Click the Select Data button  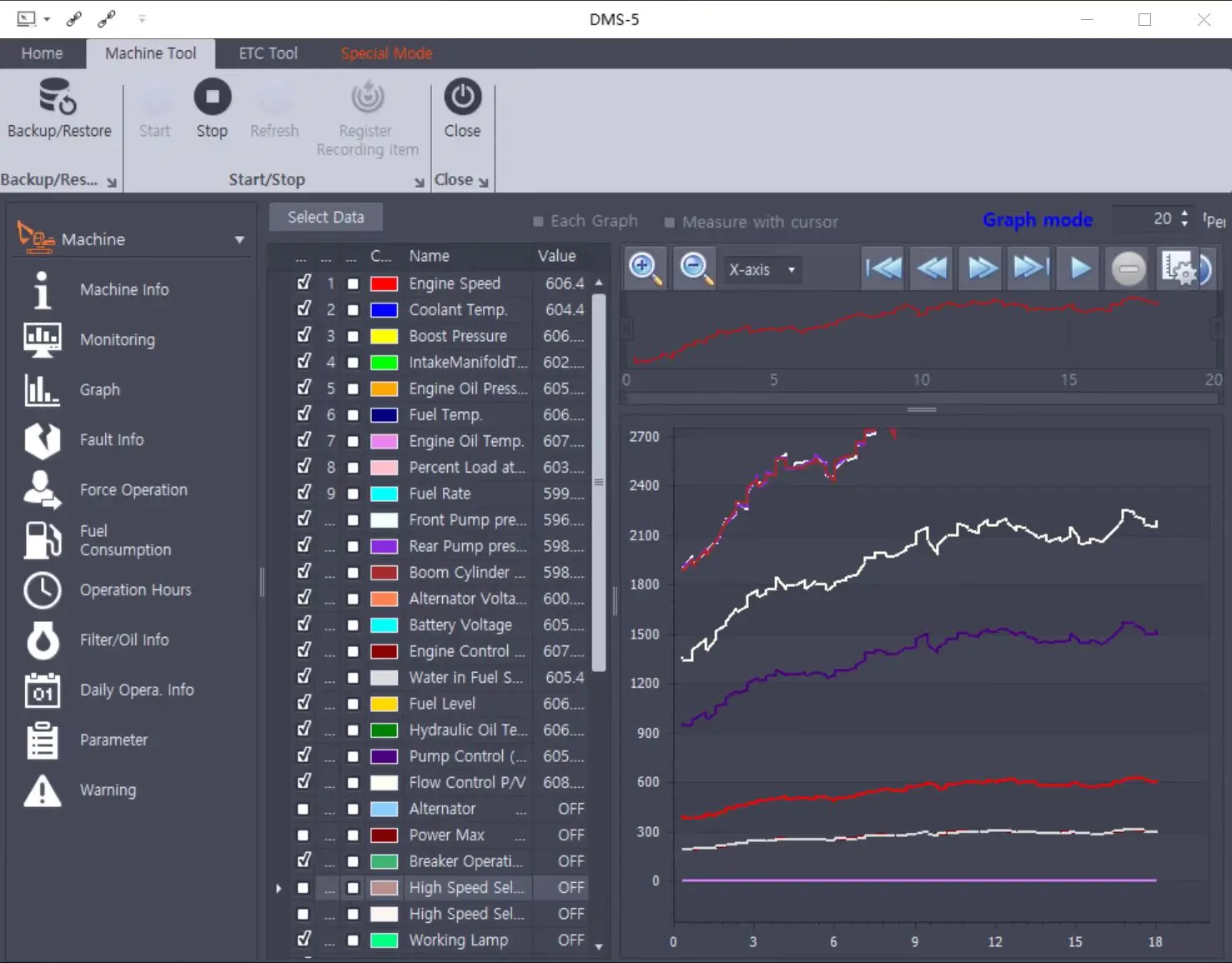click(325, 217)
